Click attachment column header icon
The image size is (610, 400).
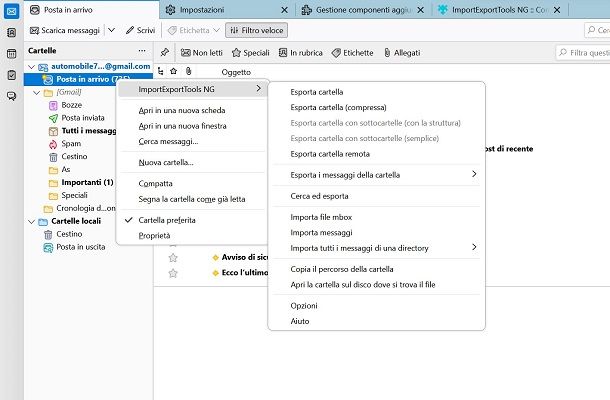click(x=188, y=71)
